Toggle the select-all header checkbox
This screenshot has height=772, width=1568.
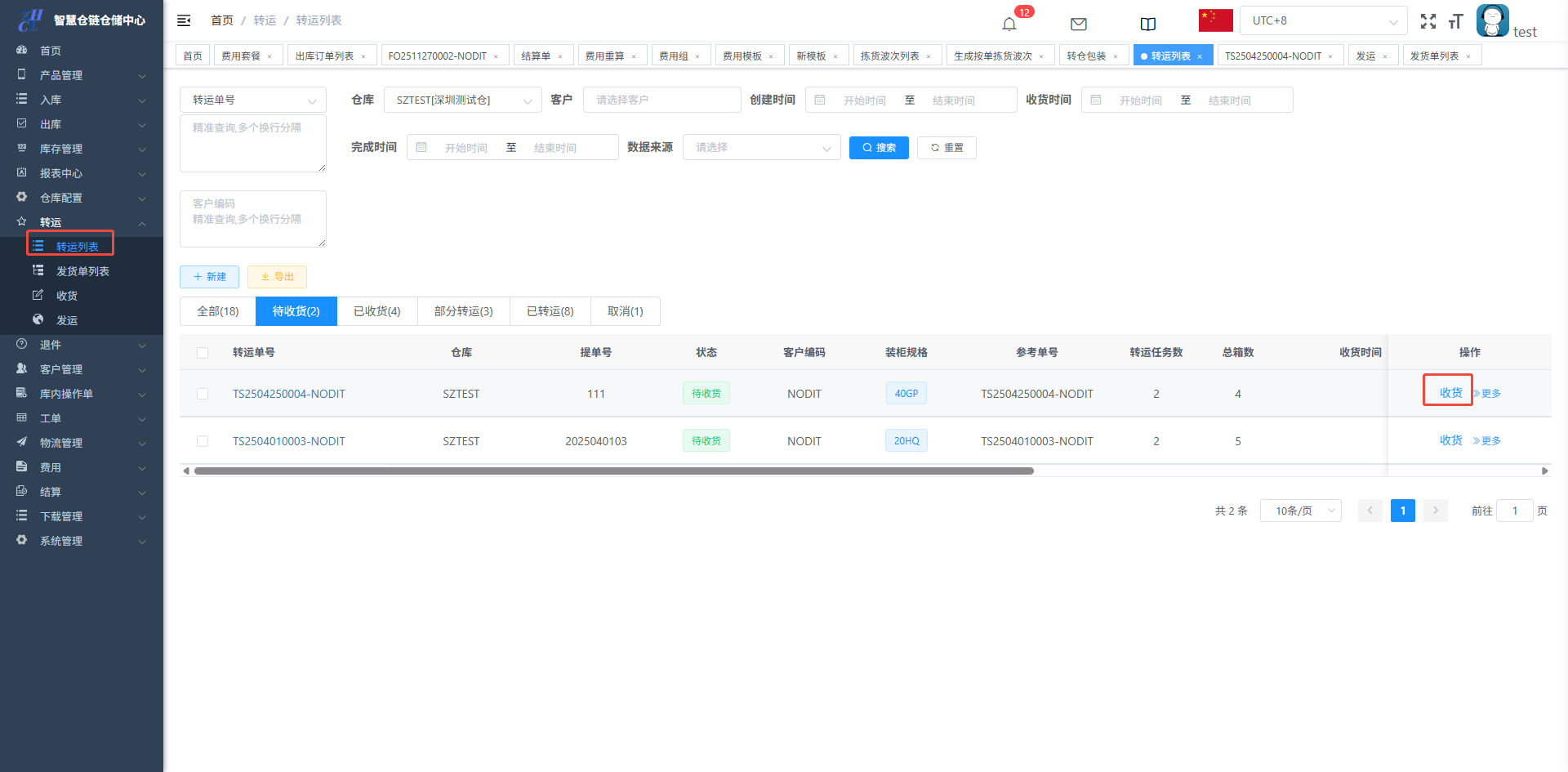click(203, 353)
